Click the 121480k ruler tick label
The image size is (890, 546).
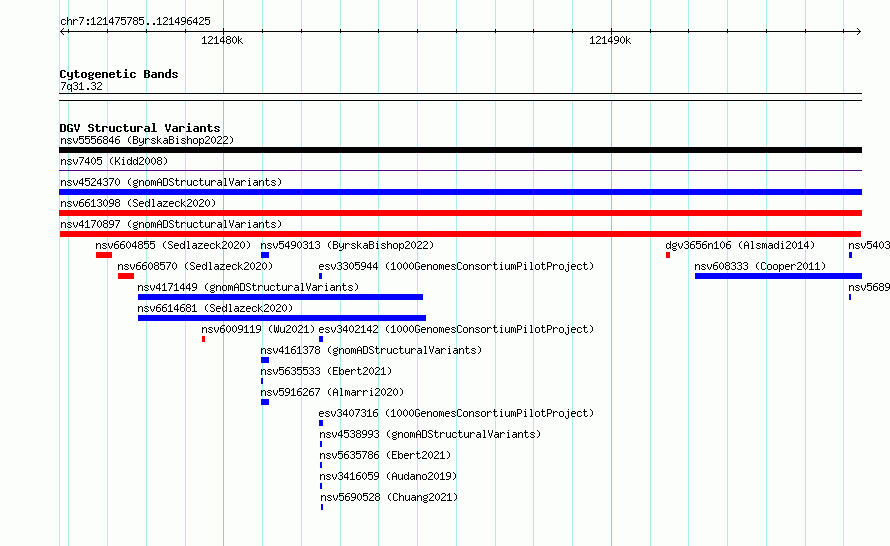(x=222, y=40)
